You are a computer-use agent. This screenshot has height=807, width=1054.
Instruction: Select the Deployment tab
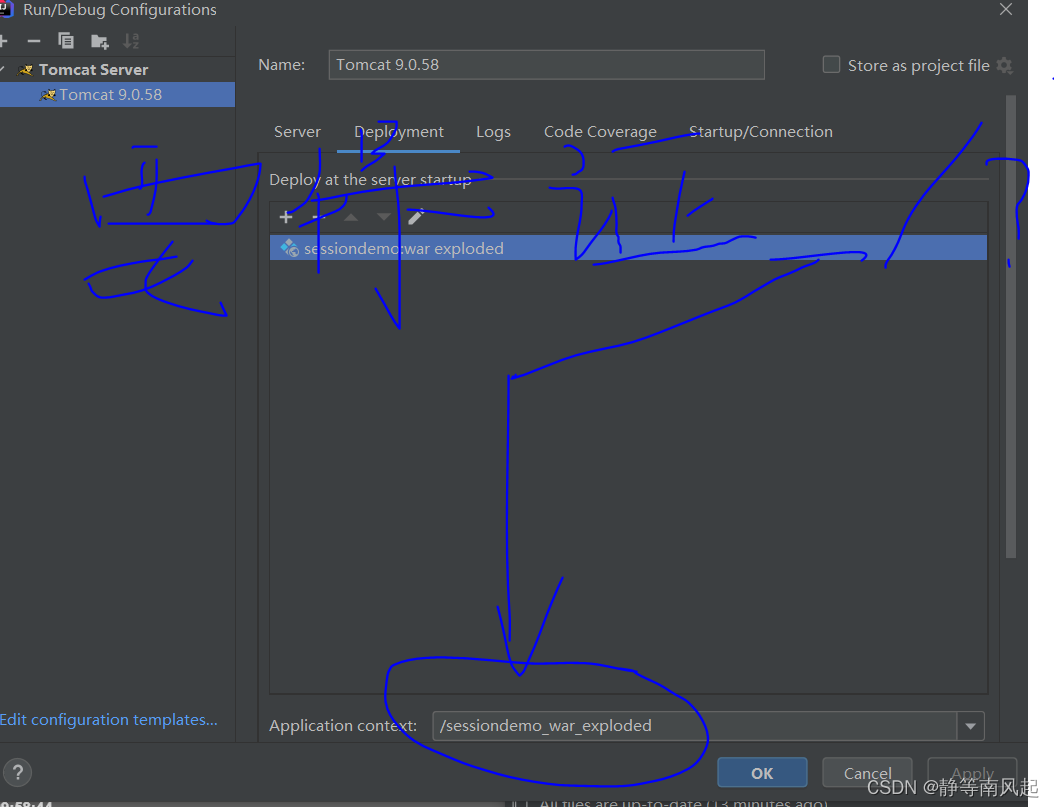coord(399,132)
